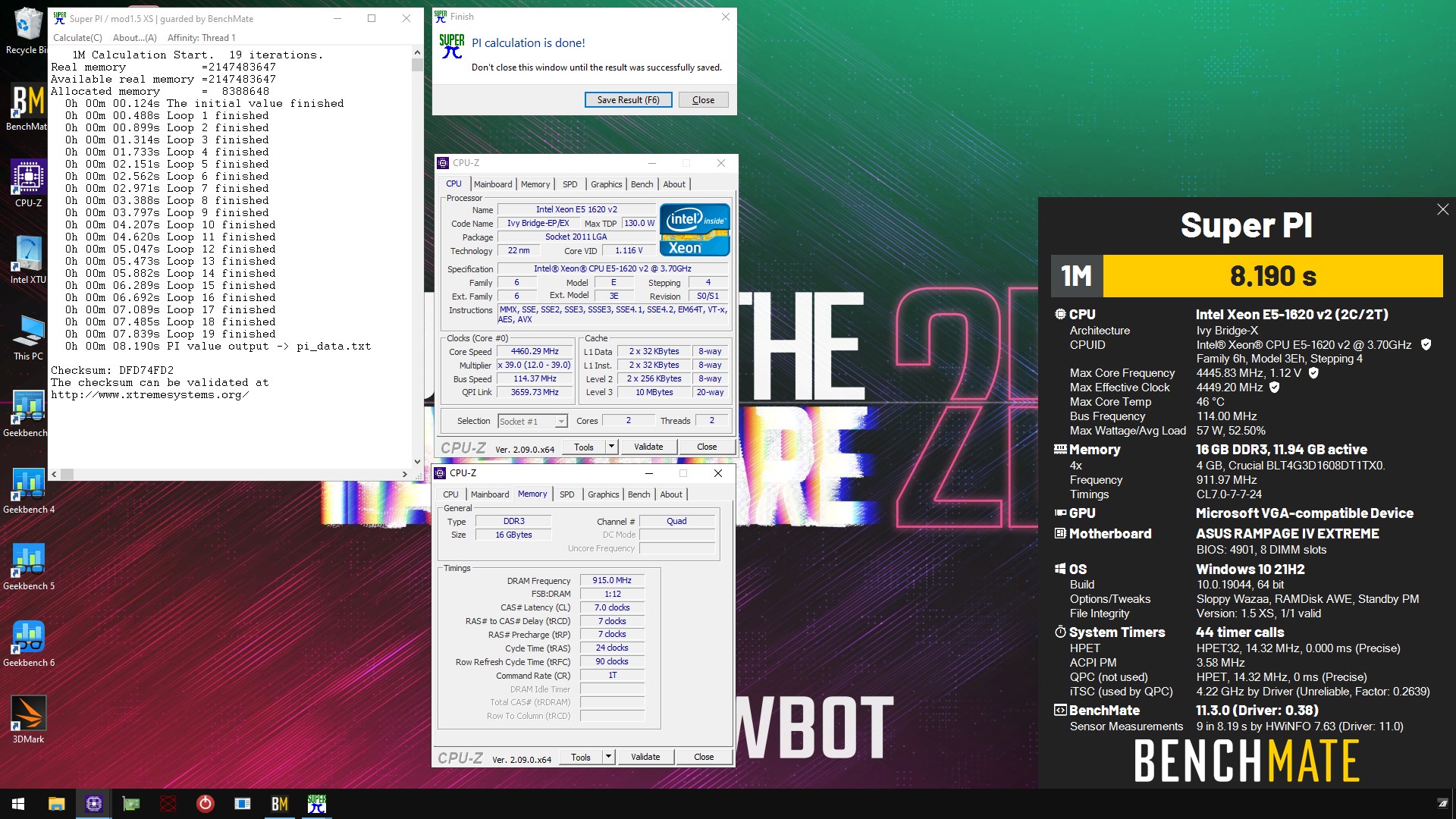
Task: Close the BenchMate Super PI result panel
Action: (1442, 209)
